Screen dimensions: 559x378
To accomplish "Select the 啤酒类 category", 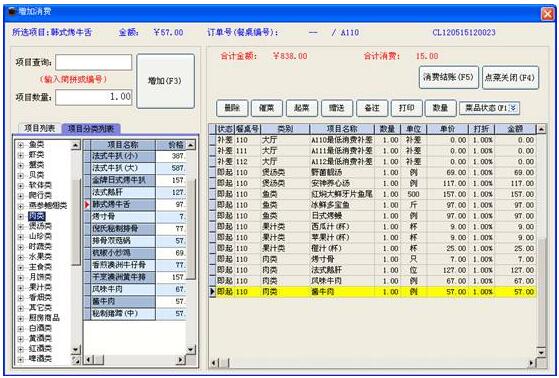I will pyautogui.click(x=40, y=359).
